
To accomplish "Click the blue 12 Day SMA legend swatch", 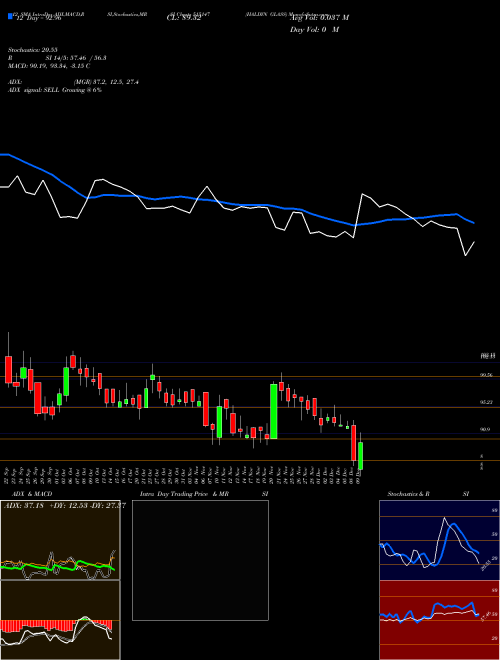I will coord(10,16).
